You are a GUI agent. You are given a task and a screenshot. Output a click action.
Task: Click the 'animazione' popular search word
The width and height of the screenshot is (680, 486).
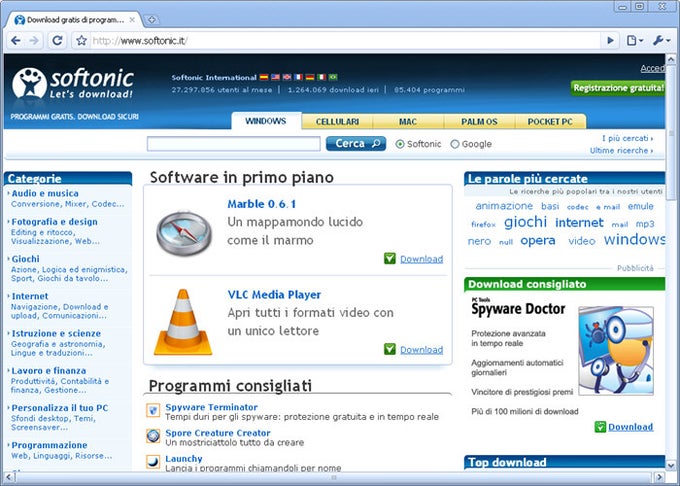504,206
